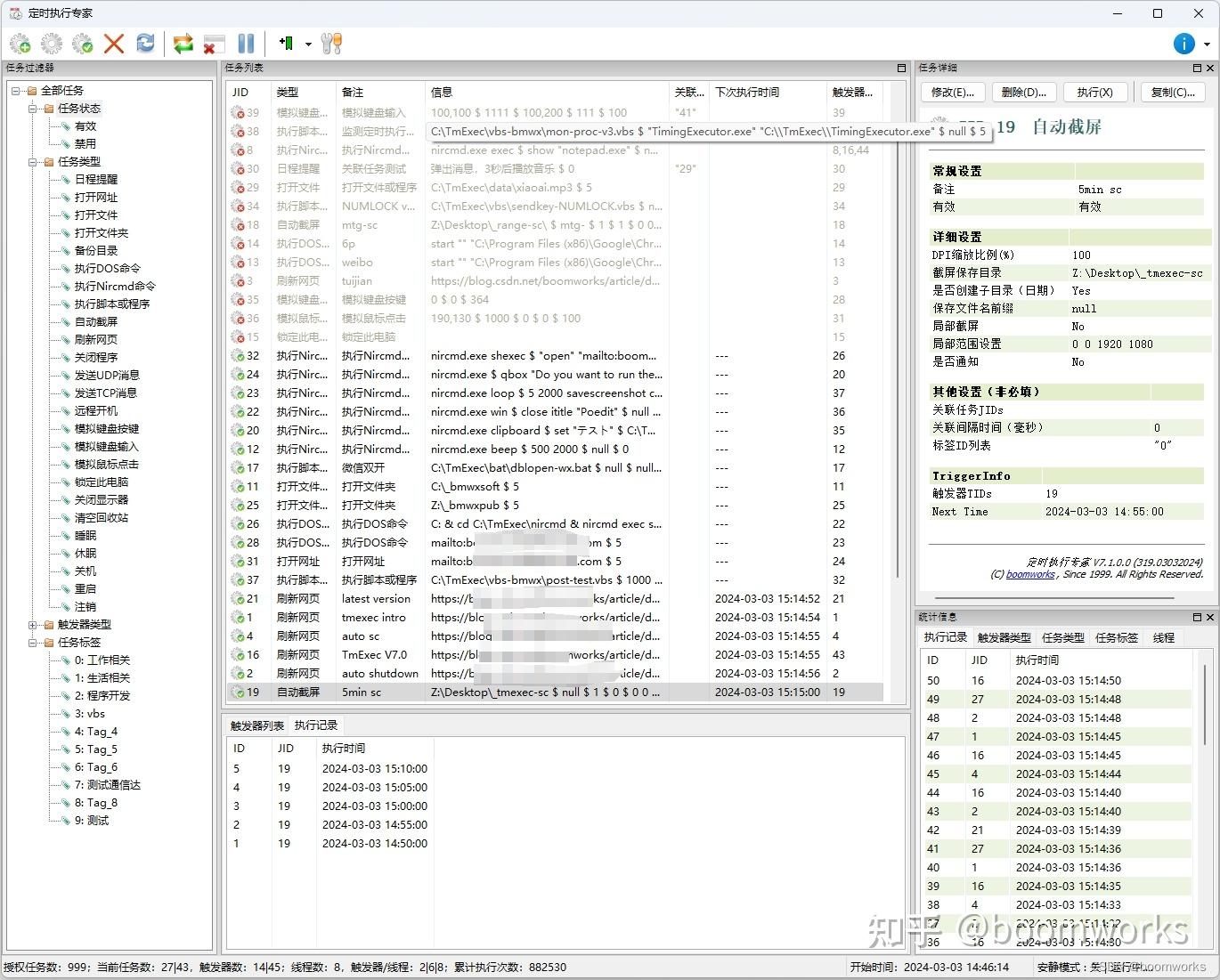Close the 任务详细 panel
The height and width of the screenshot is (980, 1220).
point(1210,69)
